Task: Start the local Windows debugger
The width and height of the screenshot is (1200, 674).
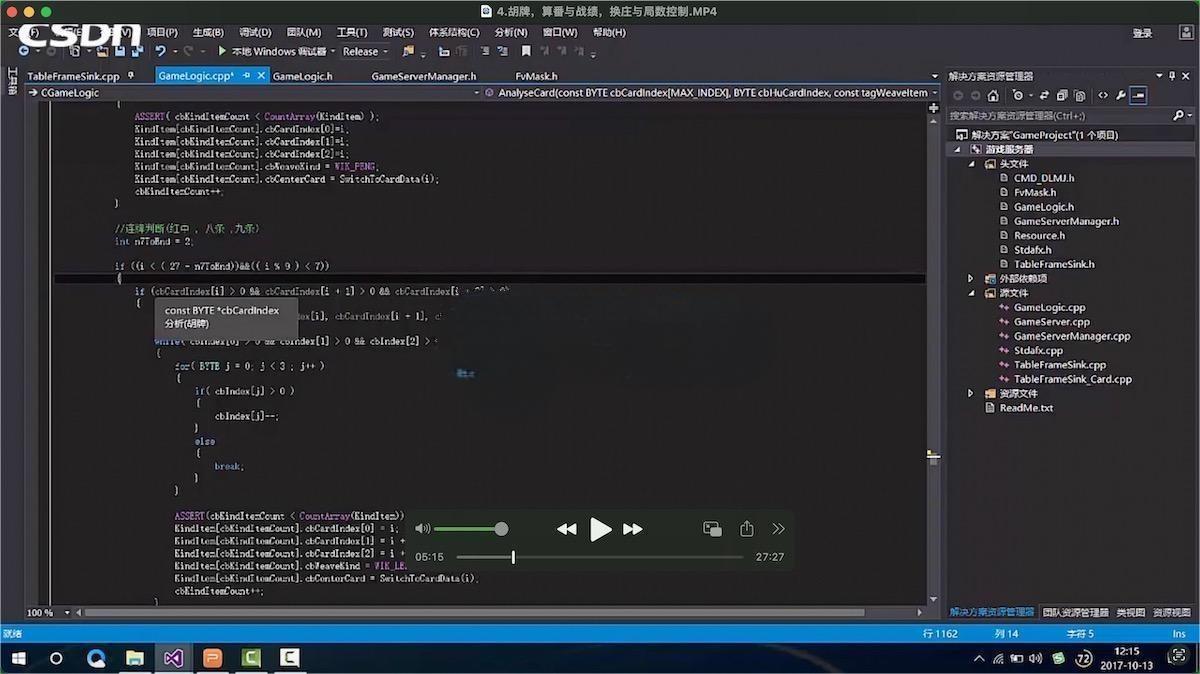Action: coord(273,52)
